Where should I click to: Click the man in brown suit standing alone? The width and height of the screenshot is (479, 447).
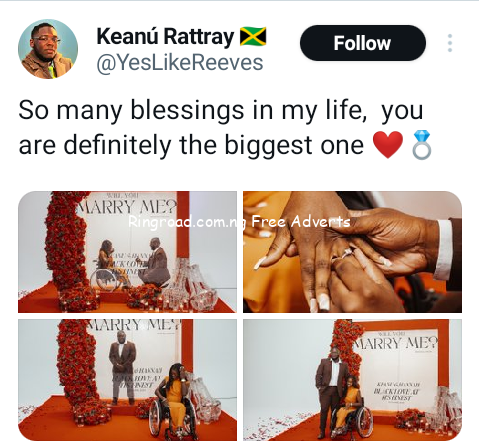(x=122, y=367)
